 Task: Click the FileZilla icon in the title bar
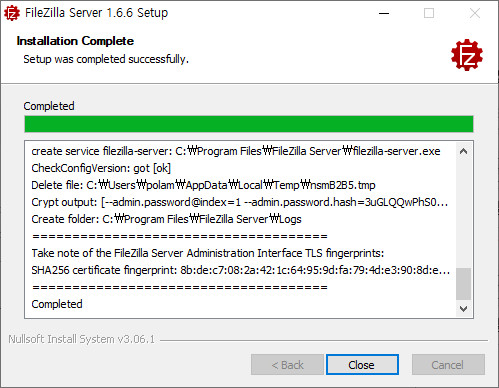(x=12, y=13)
